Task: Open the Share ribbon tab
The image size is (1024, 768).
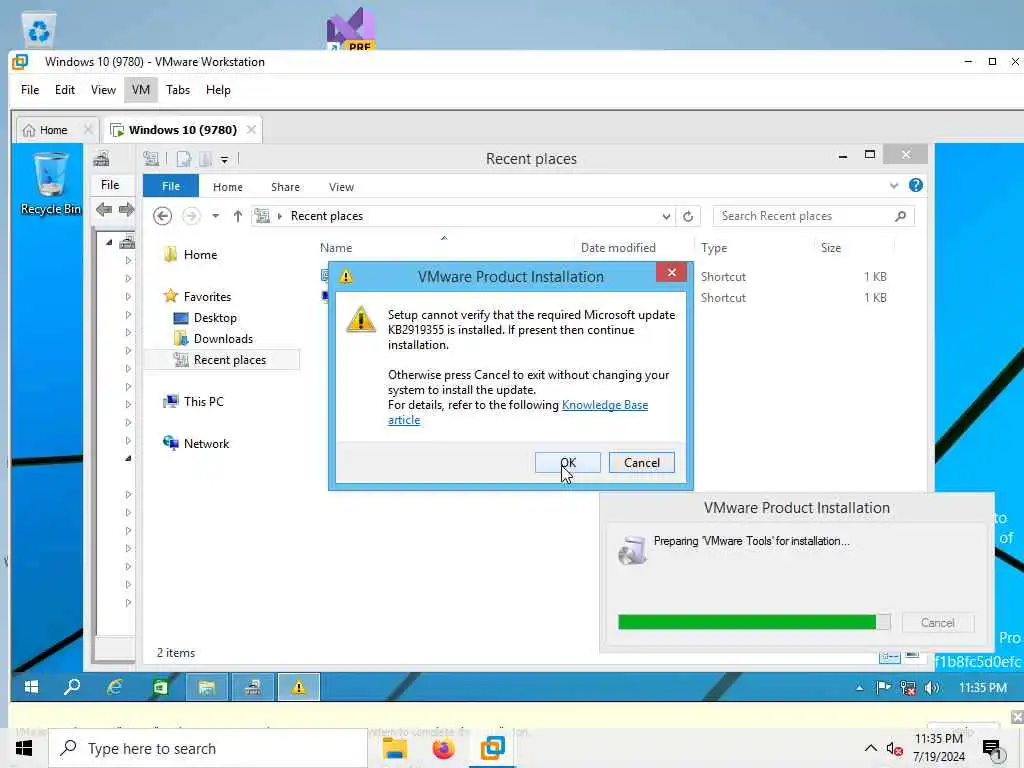Action: pyautogui.click(x=285, y=187)
